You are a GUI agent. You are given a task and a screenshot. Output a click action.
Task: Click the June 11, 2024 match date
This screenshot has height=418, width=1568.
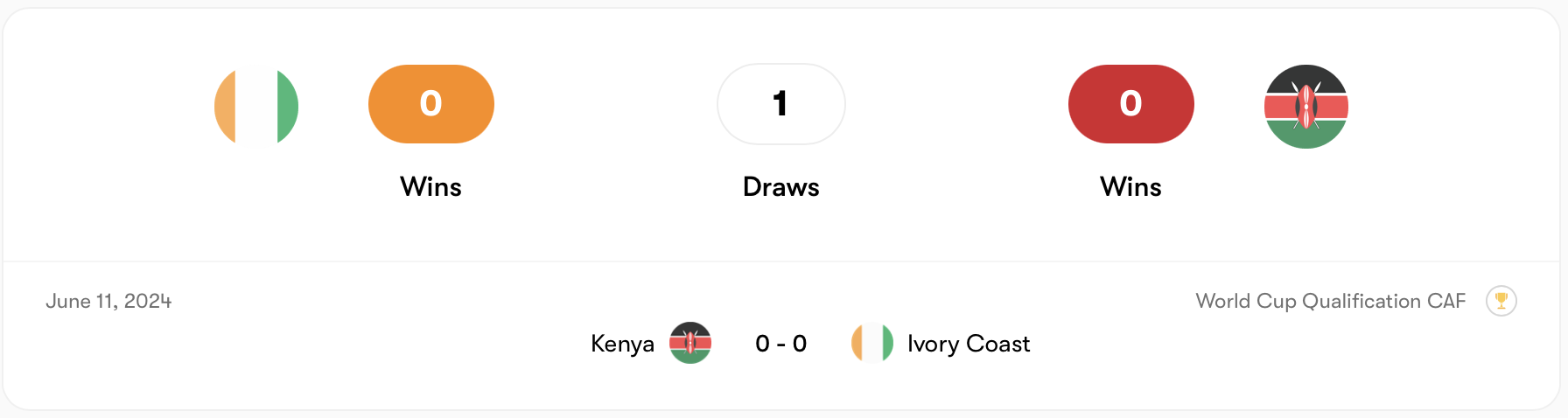pos(108,301)
